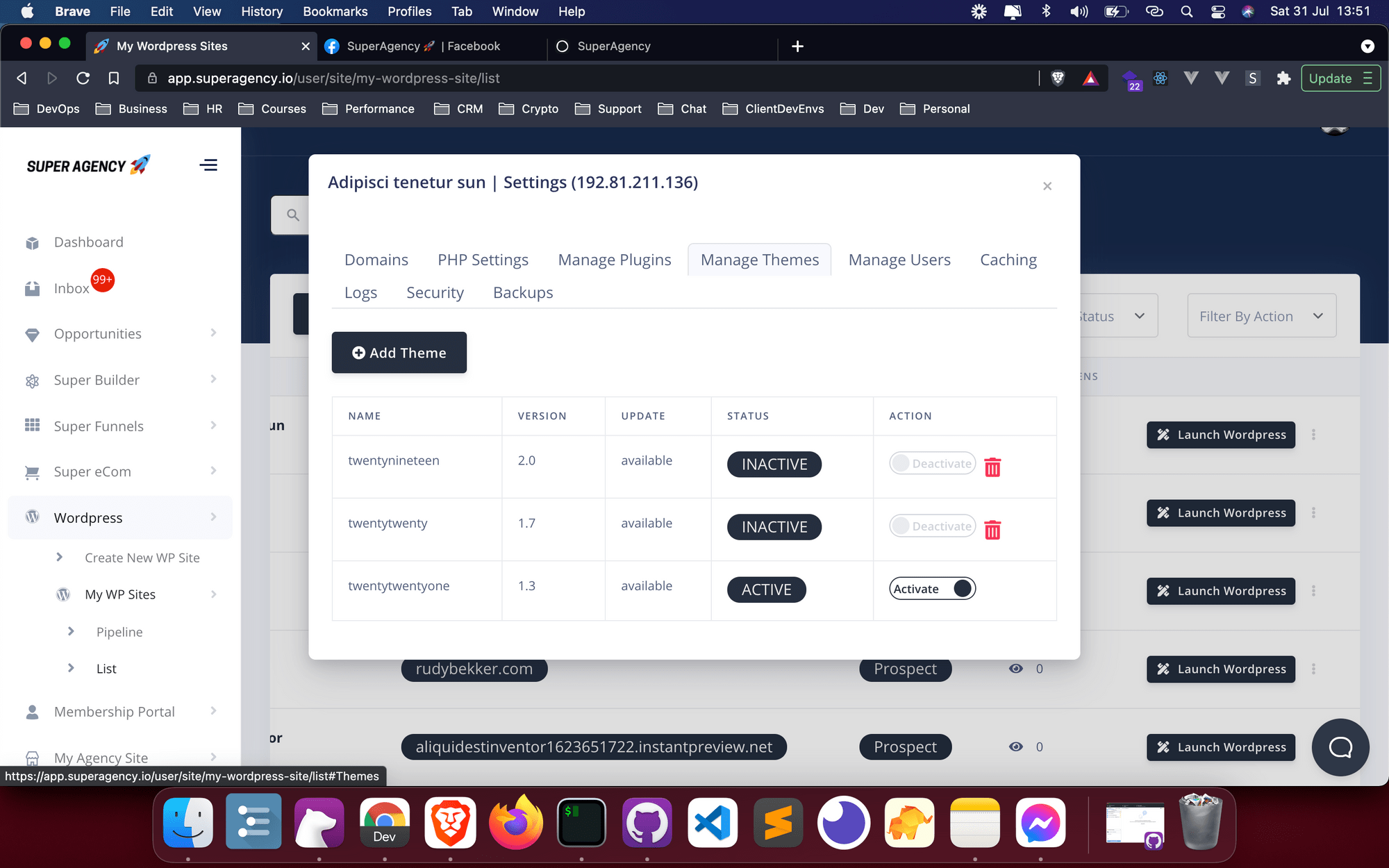Open the chat support bubble
This screenshot has width=1389, height=868.
coord(1340,747)
